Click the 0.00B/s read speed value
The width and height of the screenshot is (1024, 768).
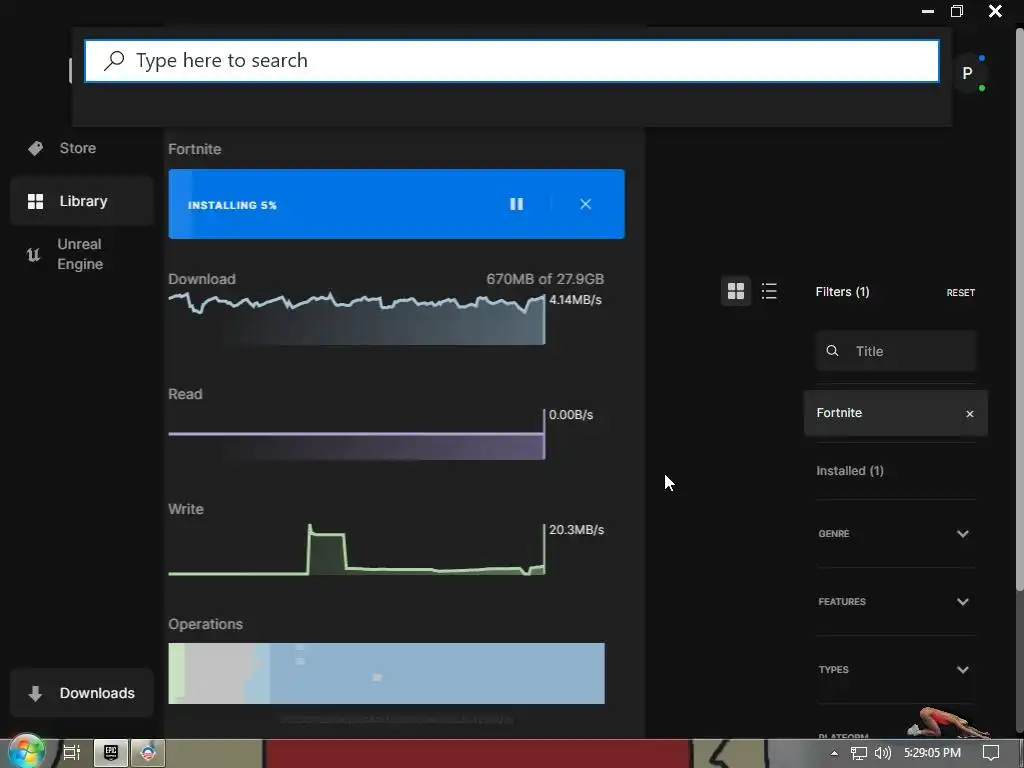tap(571, 415)
